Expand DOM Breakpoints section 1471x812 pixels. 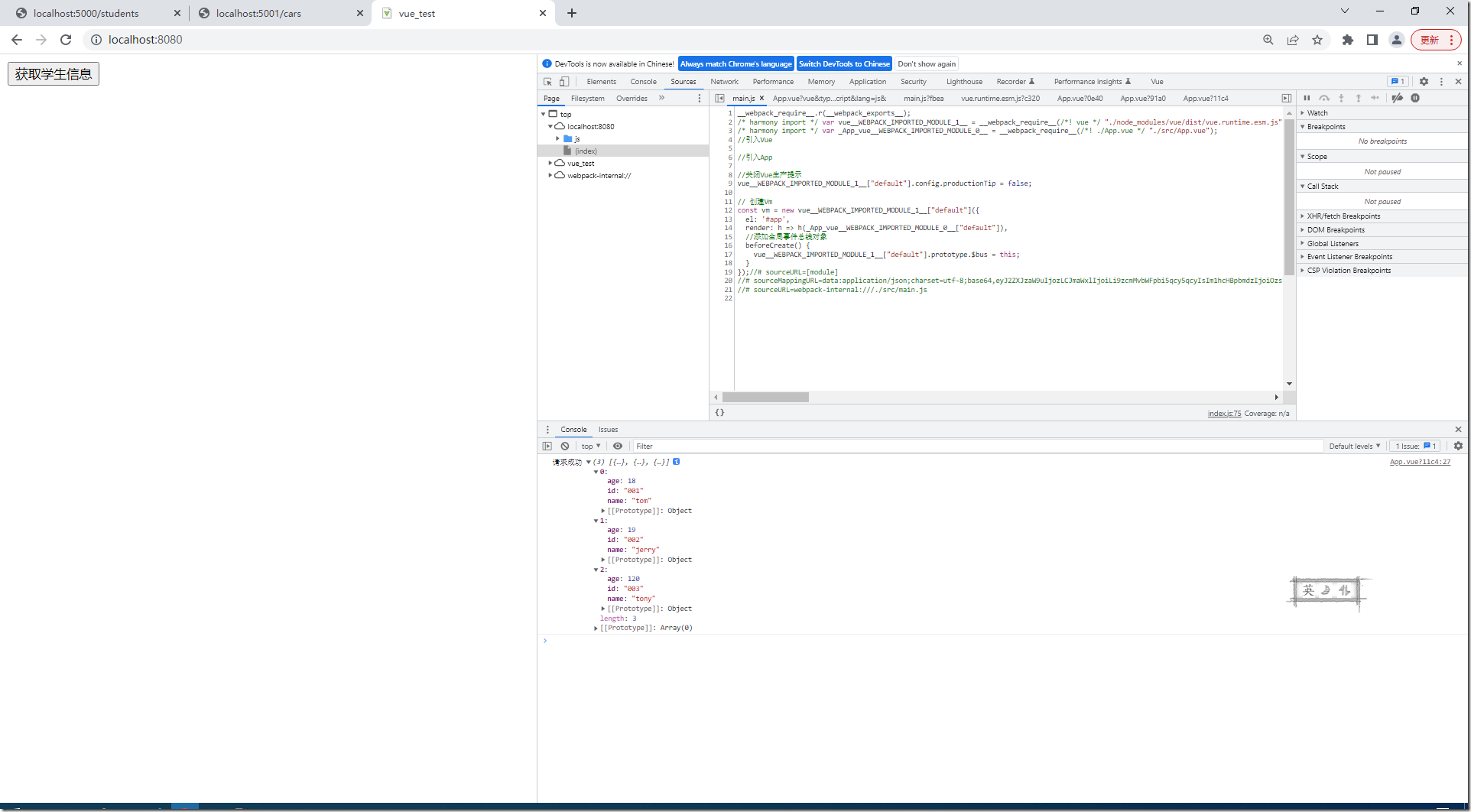[1335, 230]
